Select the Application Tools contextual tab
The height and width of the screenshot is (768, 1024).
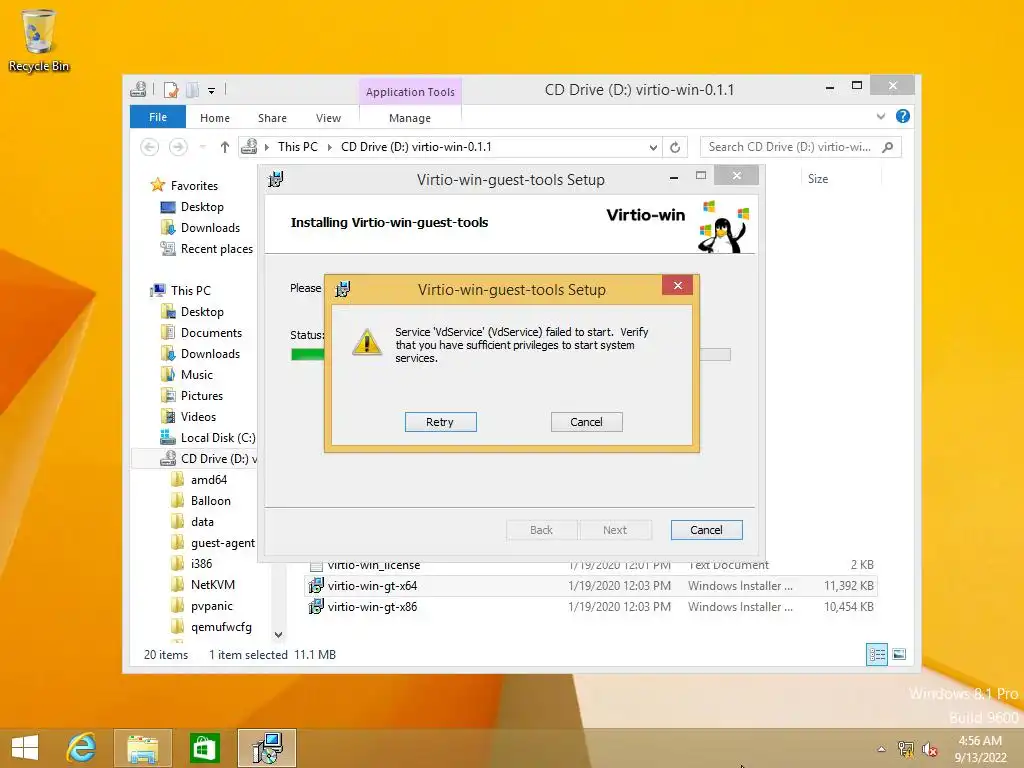coord(410,92)
